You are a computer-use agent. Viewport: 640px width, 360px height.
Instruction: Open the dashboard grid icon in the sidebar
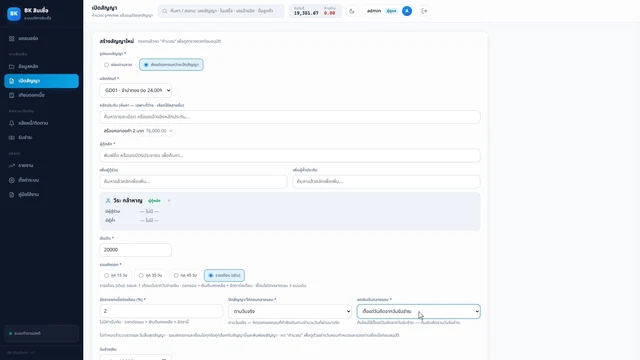[x=11, y=38]
